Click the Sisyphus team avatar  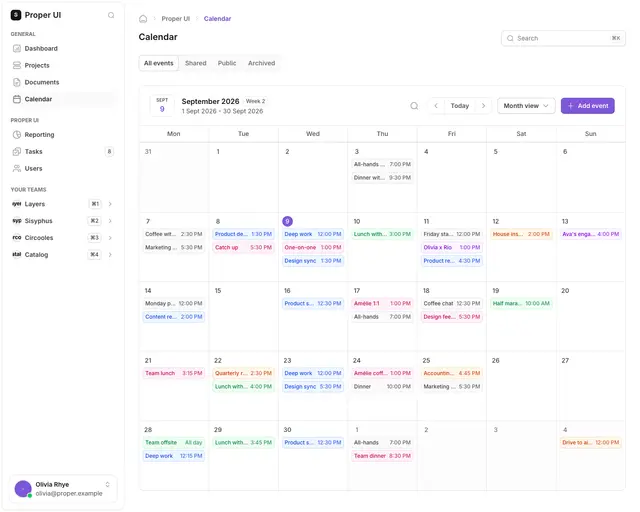(x=17, y=223)
